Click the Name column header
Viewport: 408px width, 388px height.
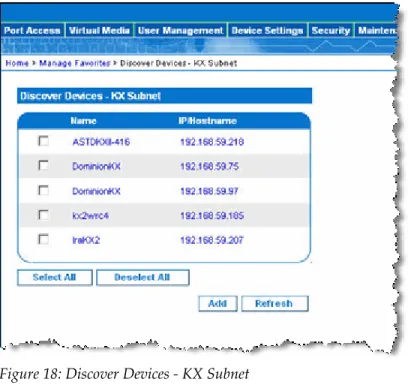[83, 121]
